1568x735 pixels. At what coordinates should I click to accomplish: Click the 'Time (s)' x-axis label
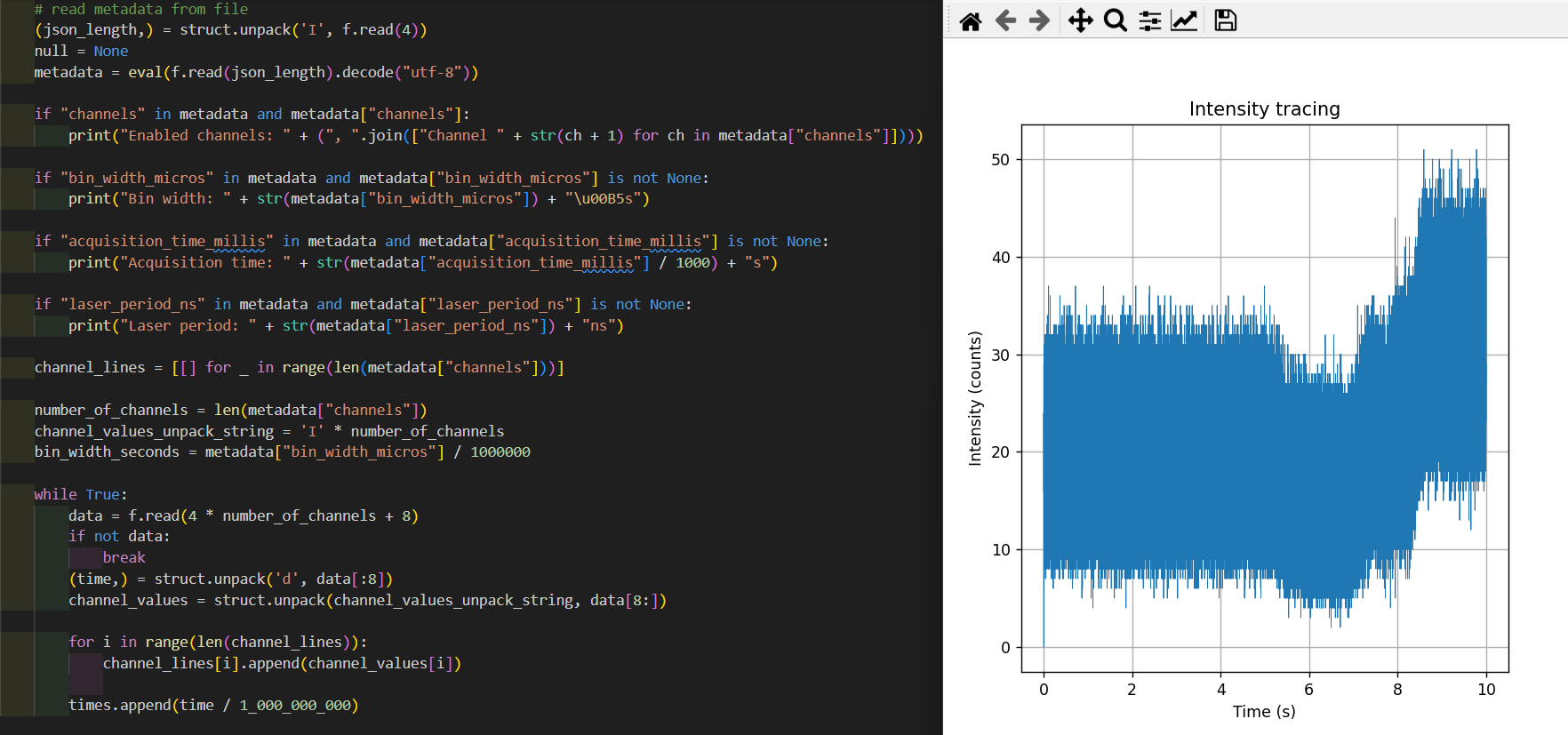click(1264, 711)
